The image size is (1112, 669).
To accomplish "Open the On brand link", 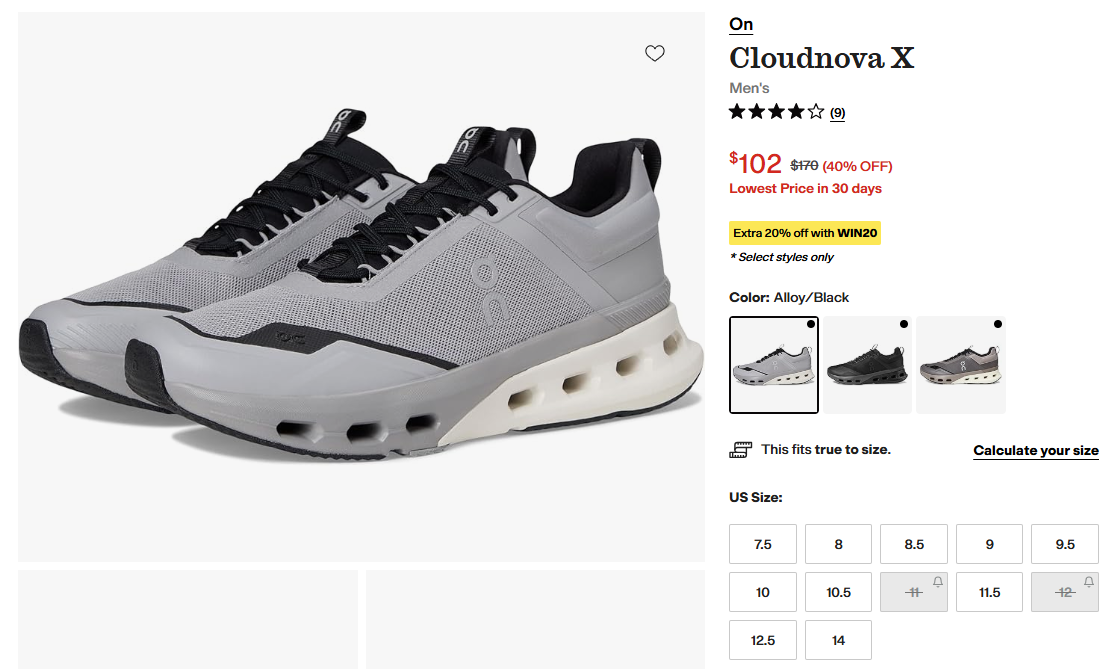I will pyautogui.click(x=741, y=24).
